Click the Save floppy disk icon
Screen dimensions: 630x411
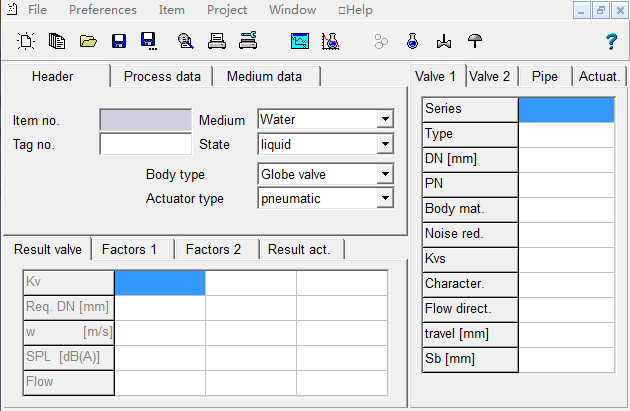click(x=119, y=41)
